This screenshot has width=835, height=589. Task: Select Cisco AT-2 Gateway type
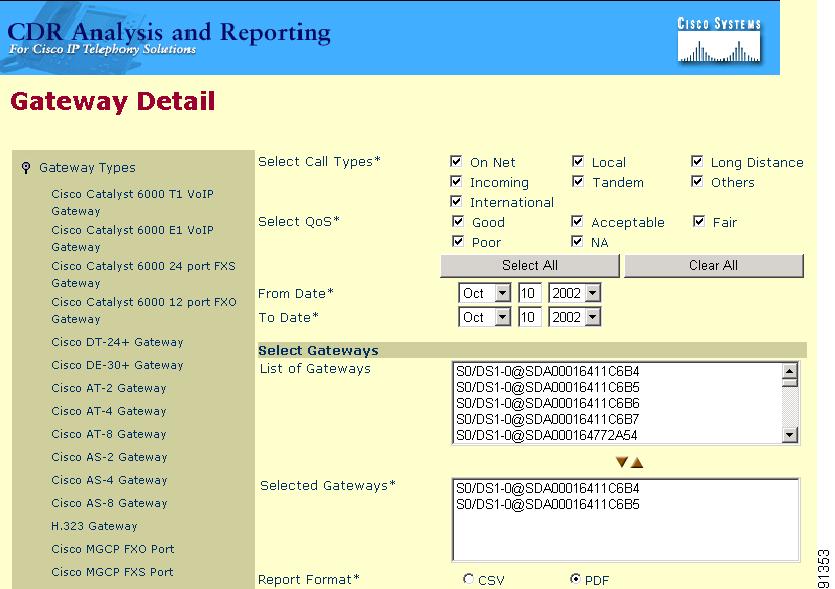[109, 388]
